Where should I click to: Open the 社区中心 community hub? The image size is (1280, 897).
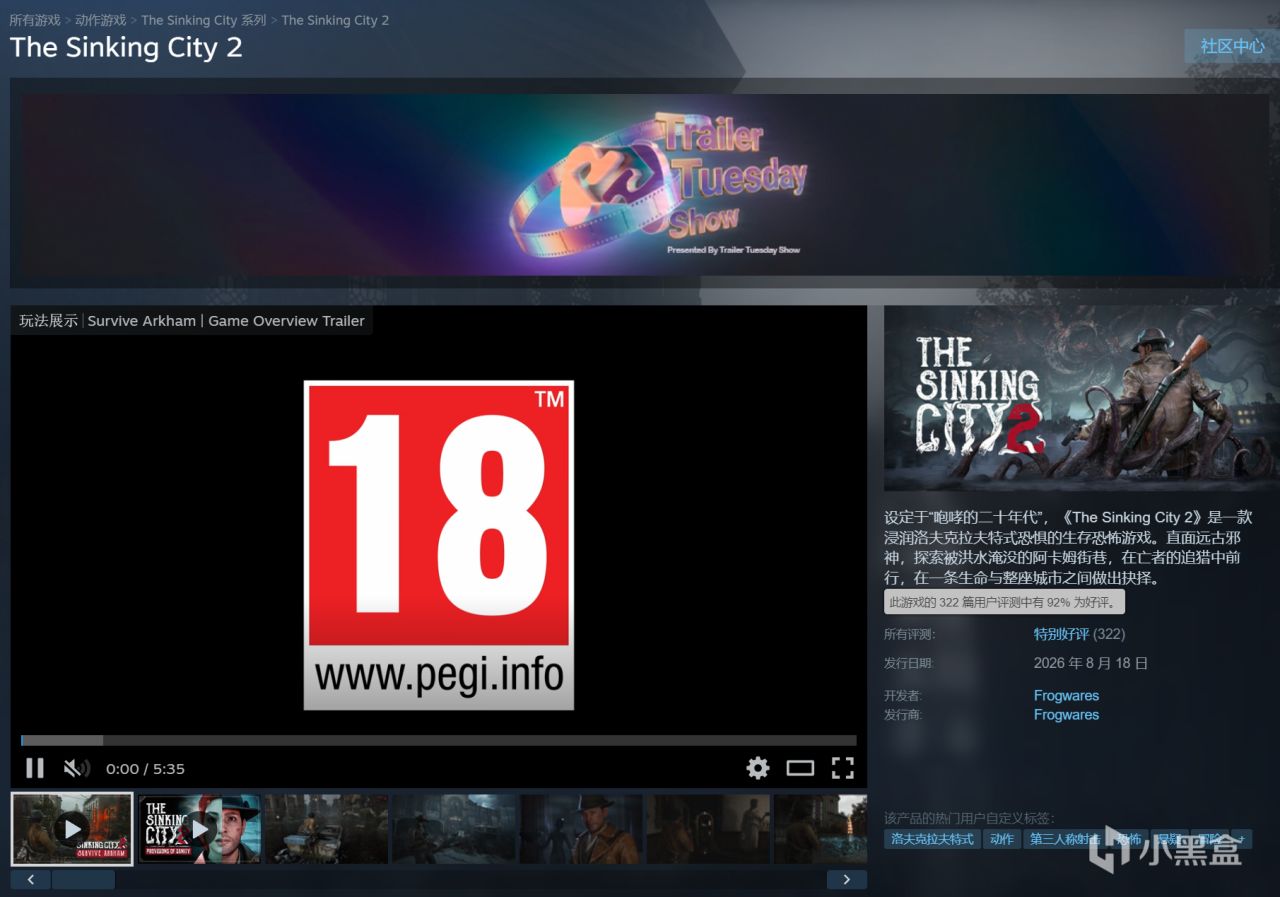[x=1232, y=46]
